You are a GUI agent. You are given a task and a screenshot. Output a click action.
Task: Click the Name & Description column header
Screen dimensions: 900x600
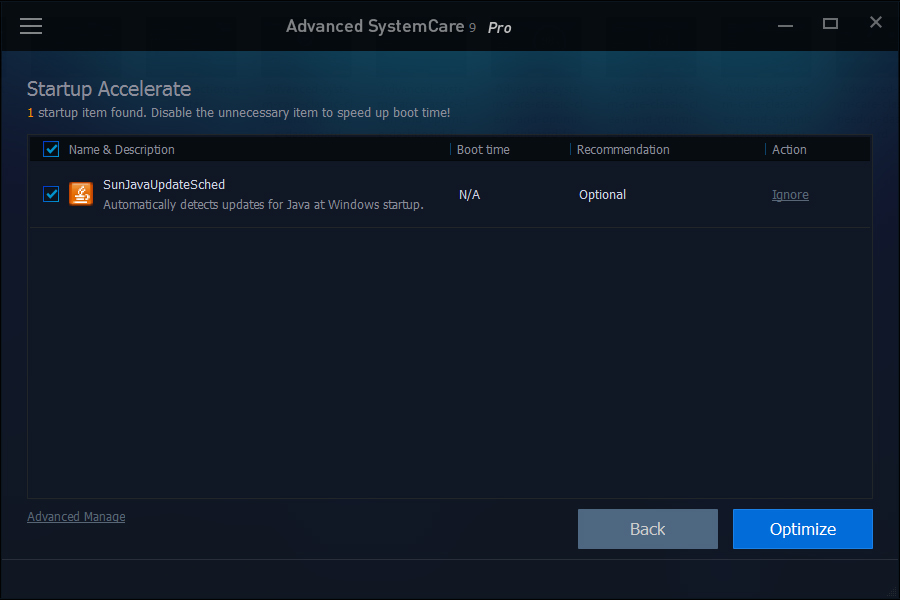[122, 149]
